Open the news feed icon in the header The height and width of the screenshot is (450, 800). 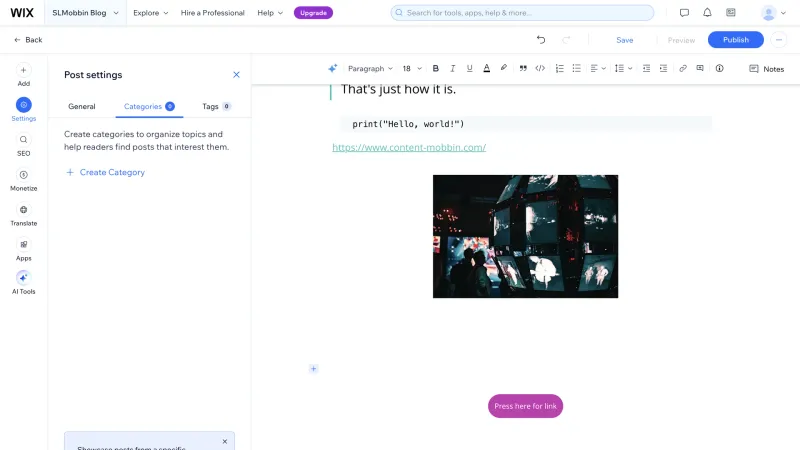(x=731, y=13)
